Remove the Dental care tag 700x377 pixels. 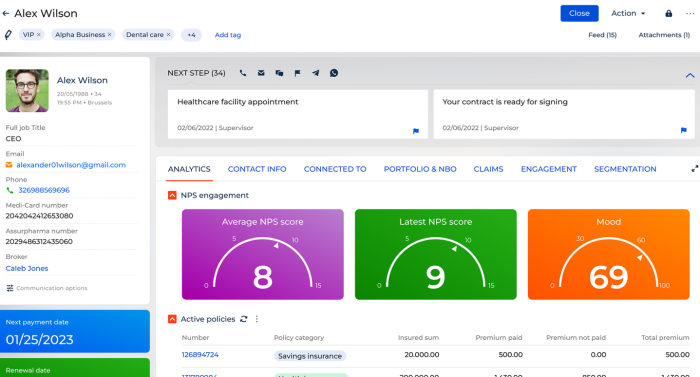tap(168, 34)
